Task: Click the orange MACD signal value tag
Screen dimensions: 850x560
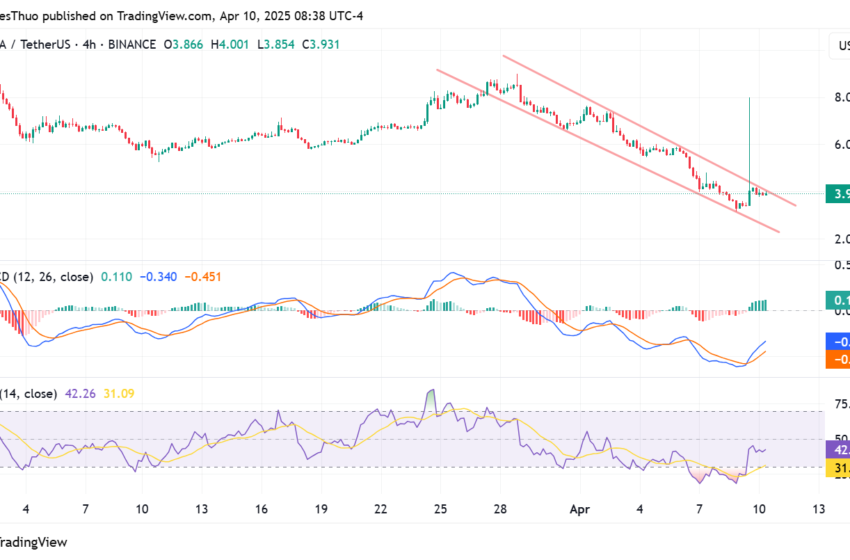Action: click(837, 359)
